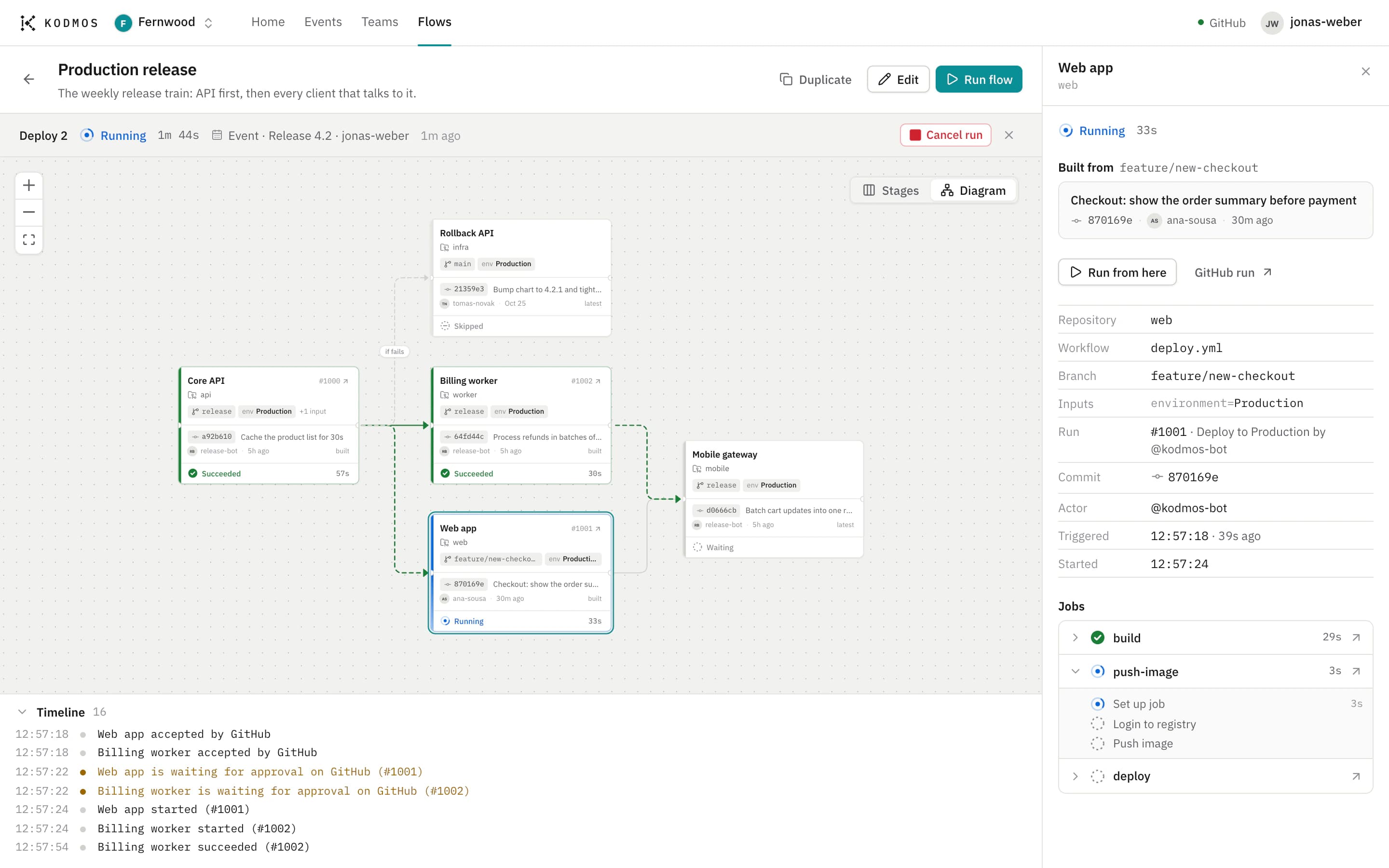Zoom in on the diagram canvas
The height and width of the screenshot is (868, 1389).
tap(29, 186)
